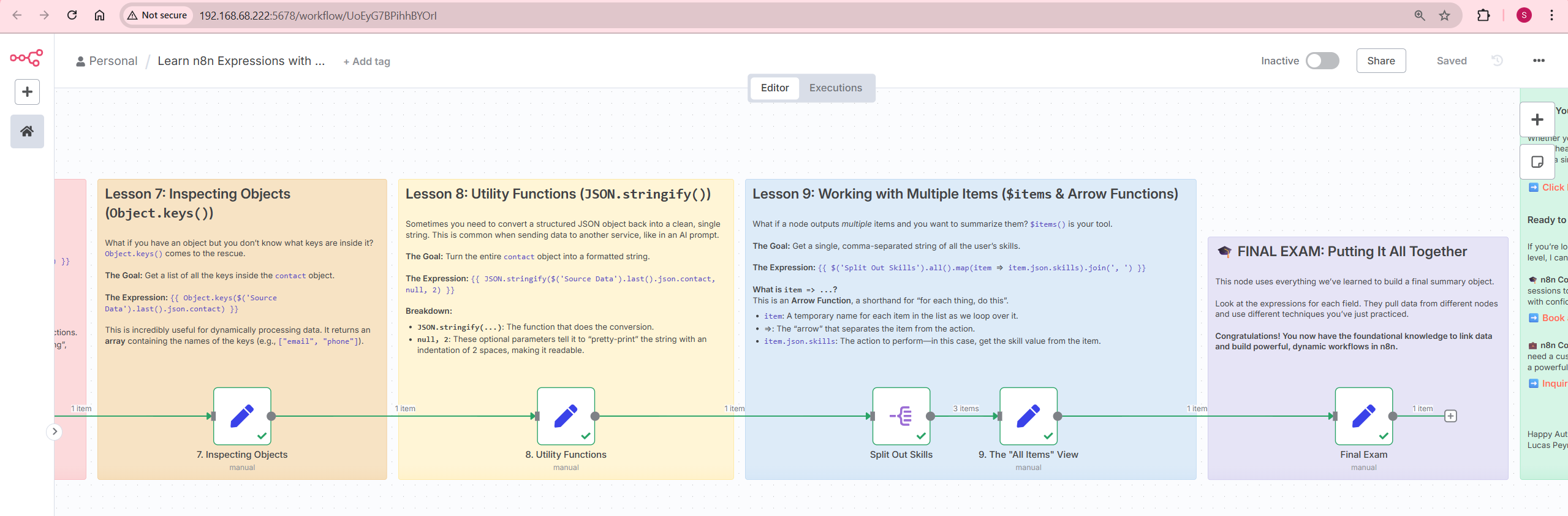Open the browser profile avatar
The width and height of the screenshot is (1568, 516).
(x=1524, y=15)
